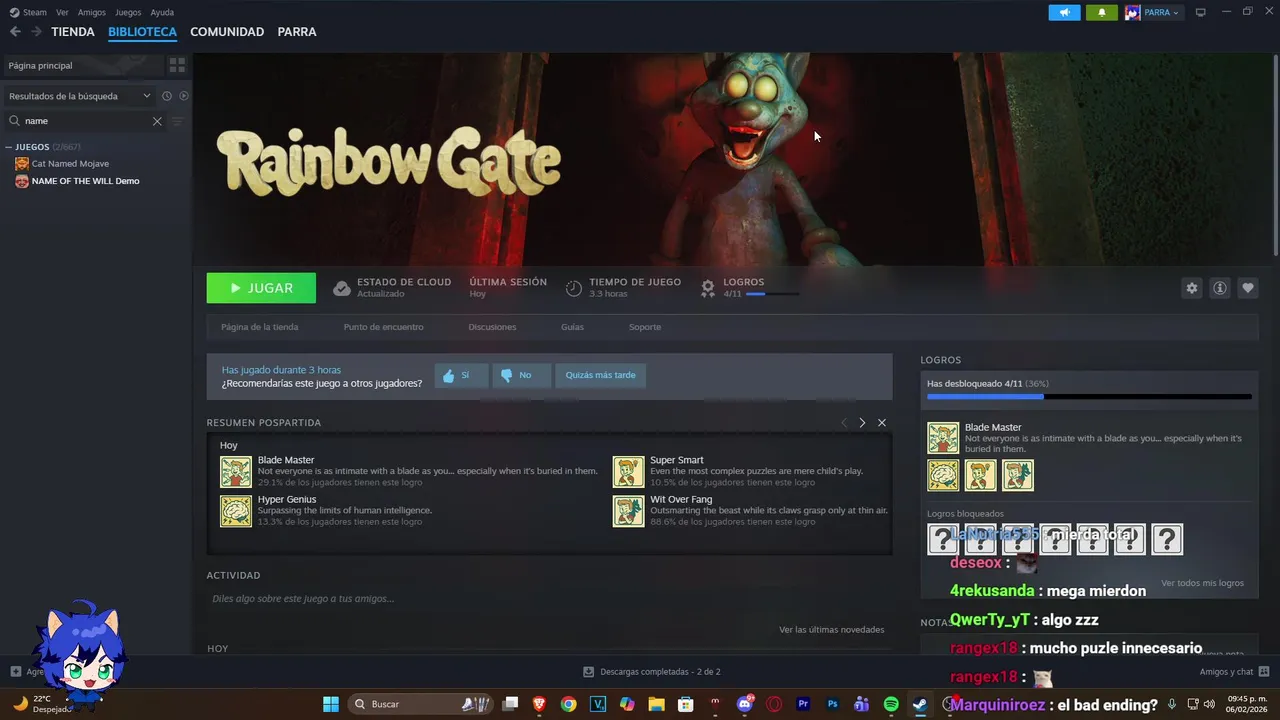The image size is (1280, 720).
Task: Open the Ver menu
Action: (62, 13)
